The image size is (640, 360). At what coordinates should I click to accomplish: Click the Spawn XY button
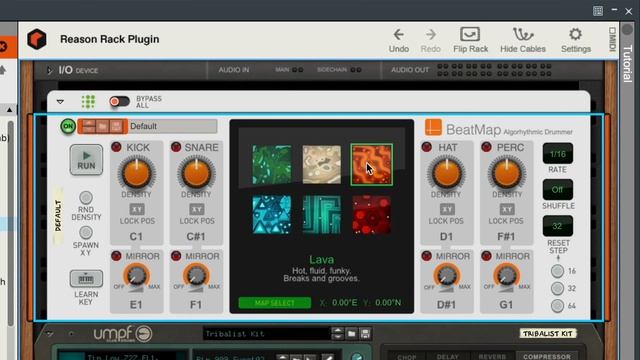86,233
